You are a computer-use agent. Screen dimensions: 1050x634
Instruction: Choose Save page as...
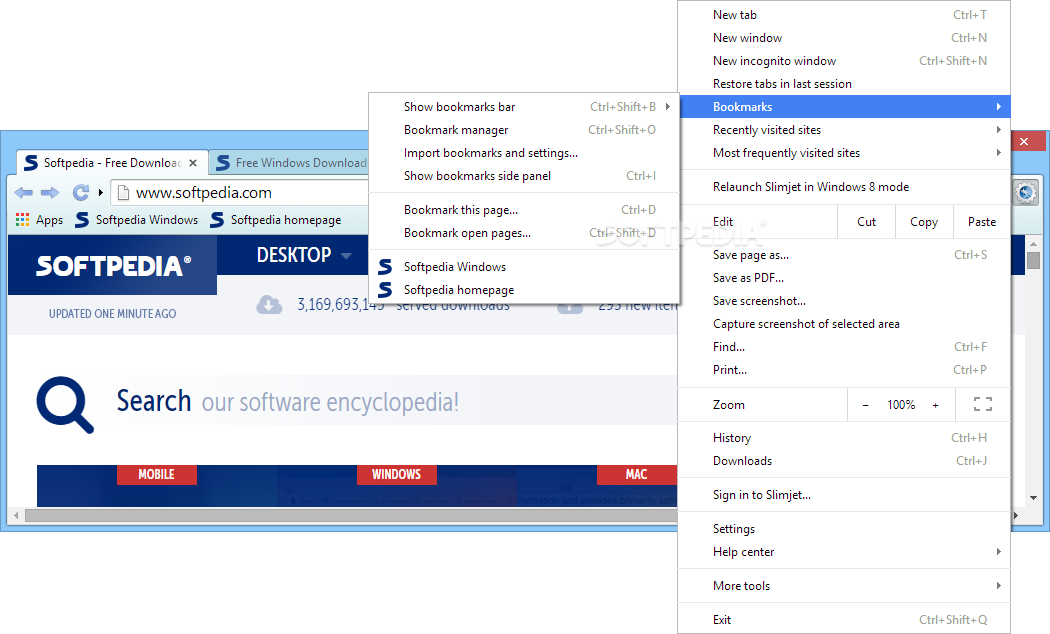click(x=844, y=255)
